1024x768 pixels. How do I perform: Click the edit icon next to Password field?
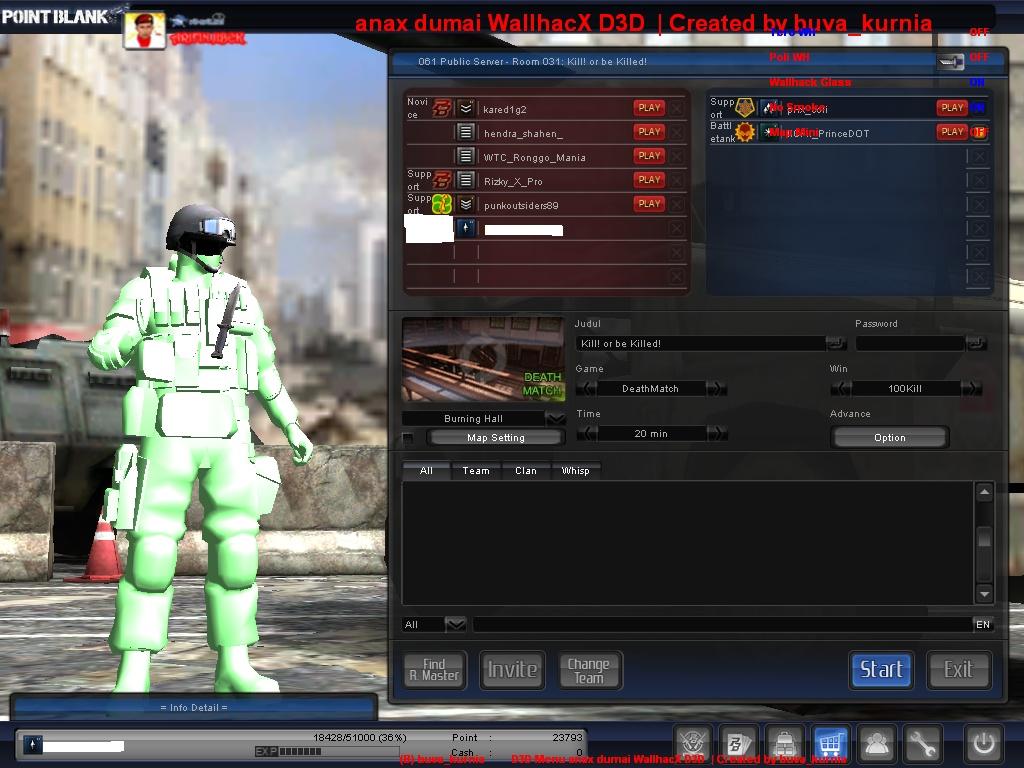tap(976, 343)
